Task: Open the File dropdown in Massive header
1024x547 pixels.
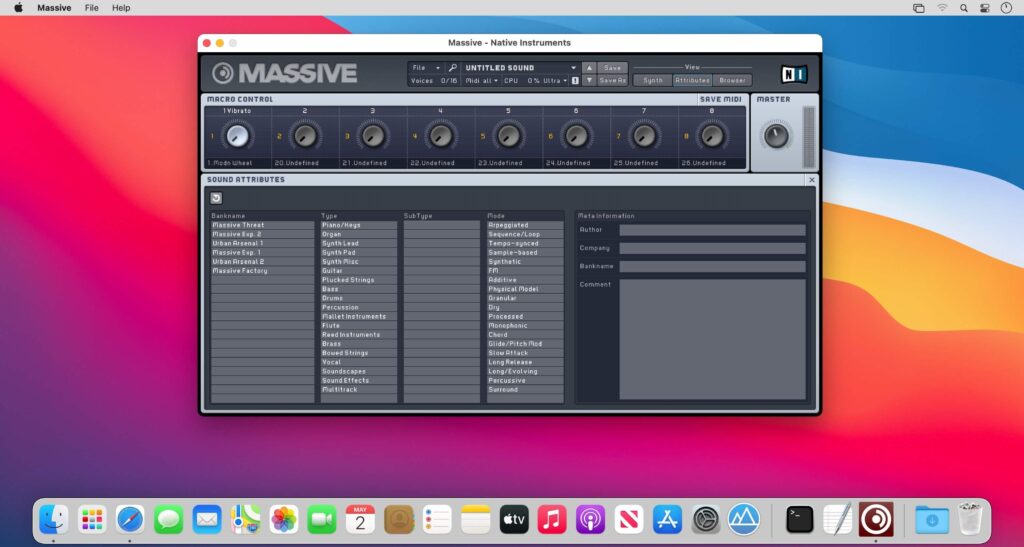Action: pyautogui.click(x=424, y=68)
